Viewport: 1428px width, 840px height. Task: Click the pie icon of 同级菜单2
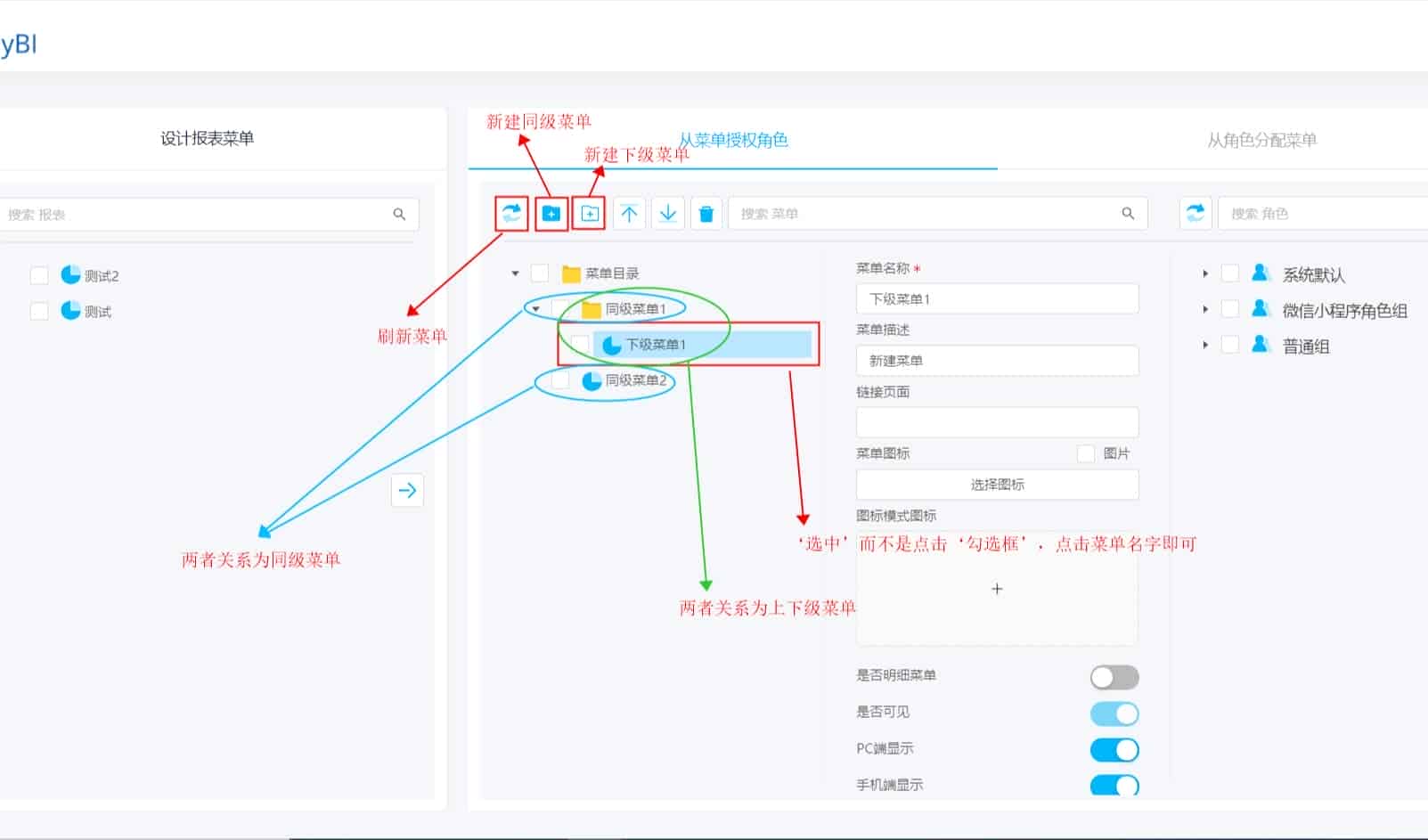click(x=592, y=380)
